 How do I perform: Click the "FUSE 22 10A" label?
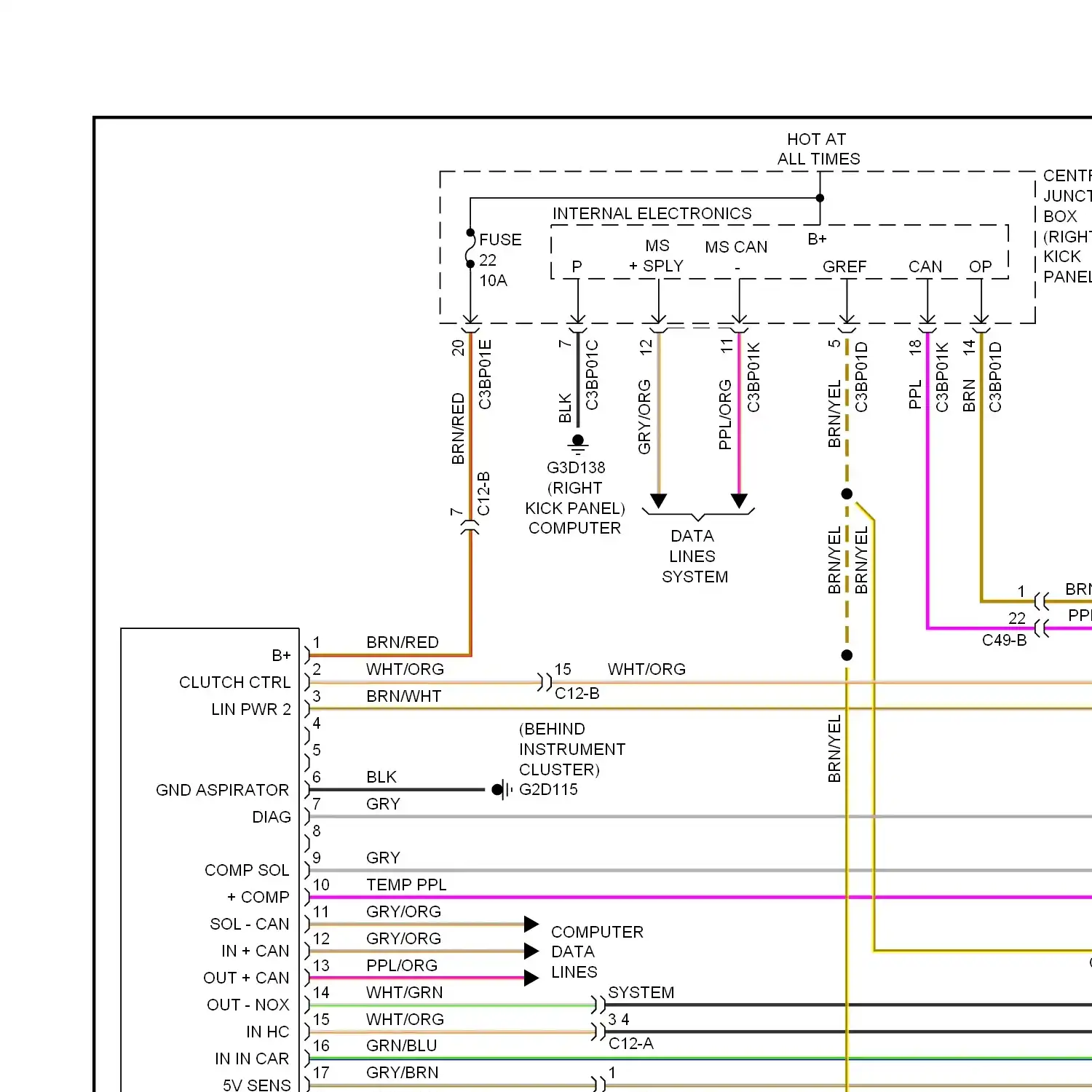(x=500, y=260)
